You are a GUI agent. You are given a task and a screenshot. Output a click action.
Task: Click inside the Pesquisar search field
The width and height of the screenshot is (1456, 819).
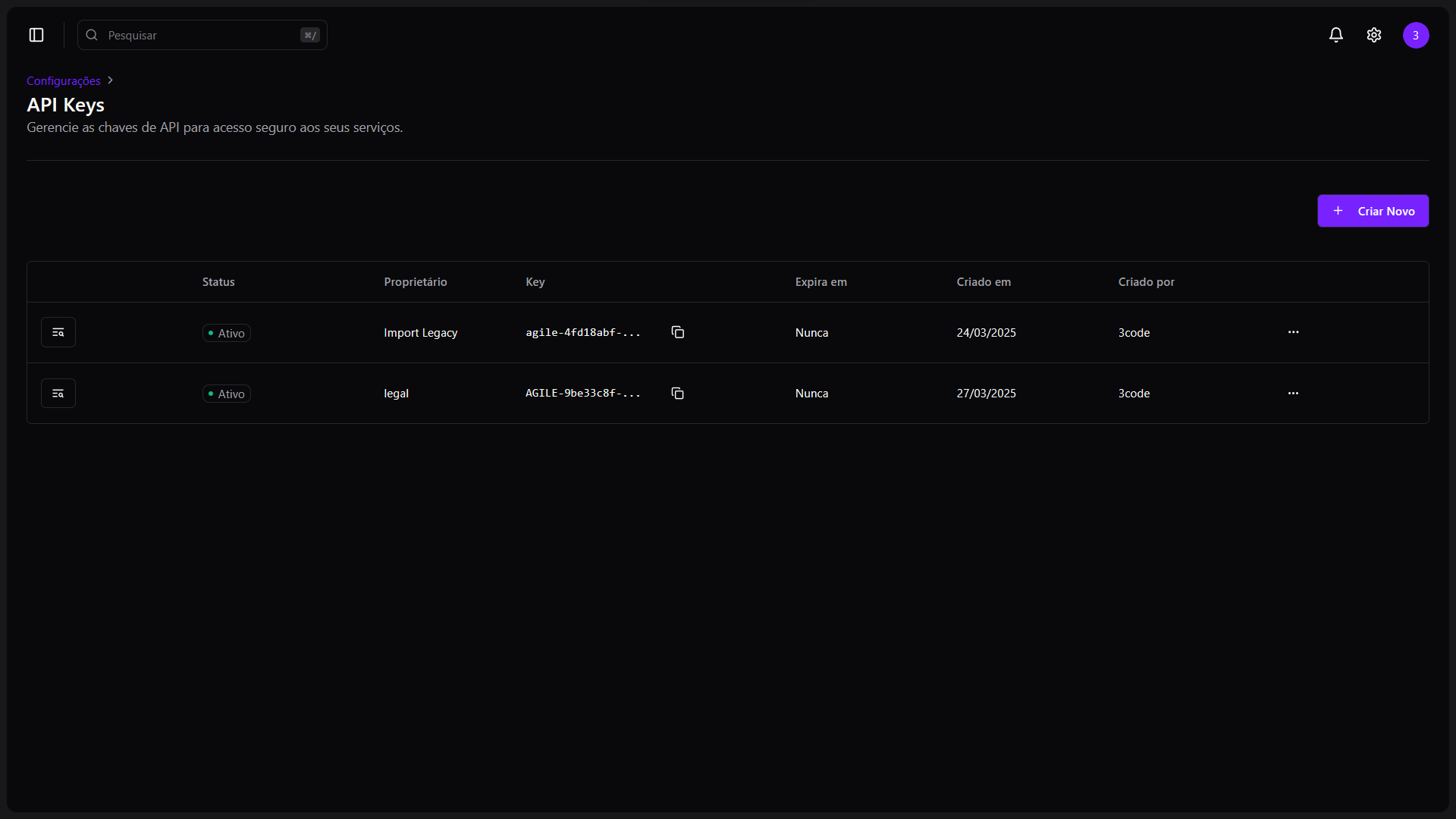pos(190,35)
